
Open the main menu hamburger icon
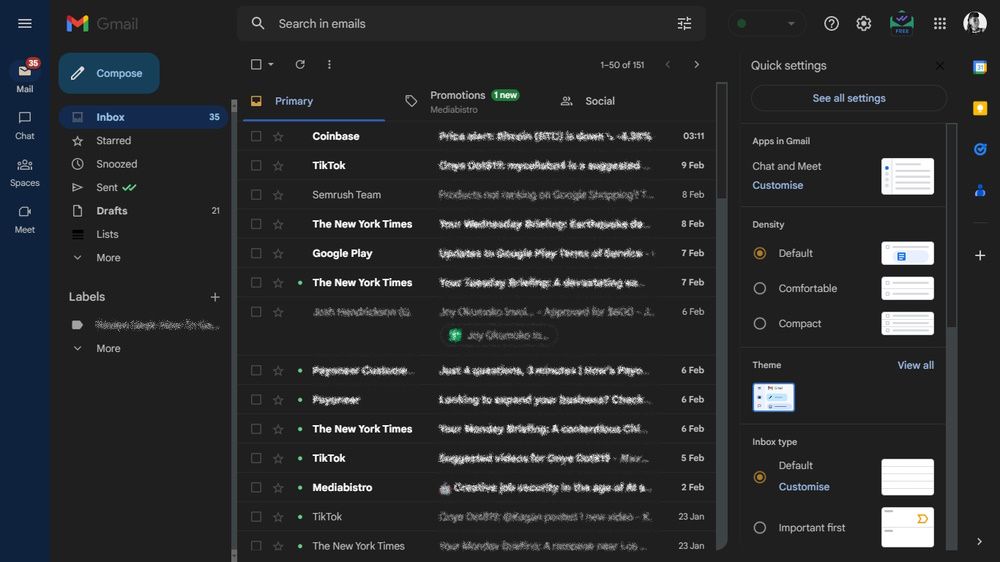pos(25,24)
